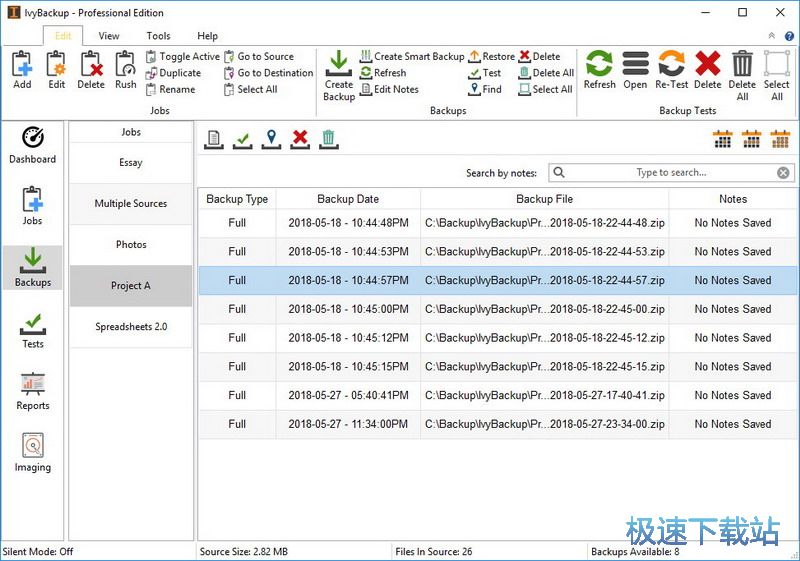
Task: Click the Edit Notes button
Action: (x=389, y=89)
